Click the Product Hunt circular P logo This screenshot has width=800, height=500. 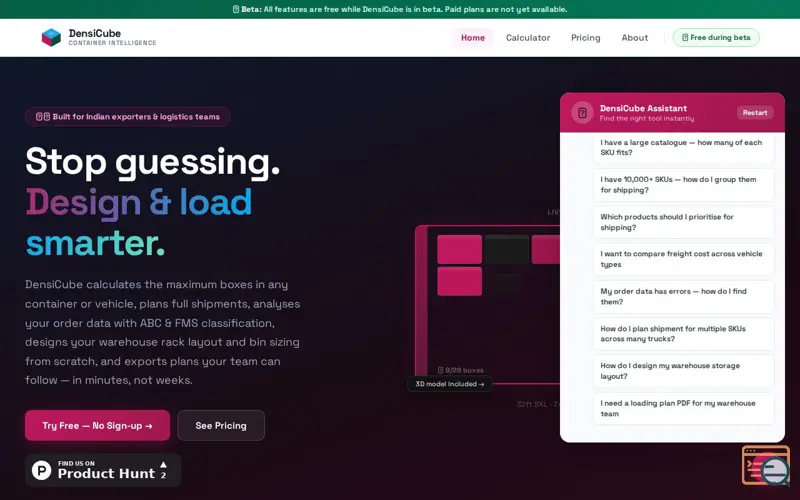(x=41, y=470)
